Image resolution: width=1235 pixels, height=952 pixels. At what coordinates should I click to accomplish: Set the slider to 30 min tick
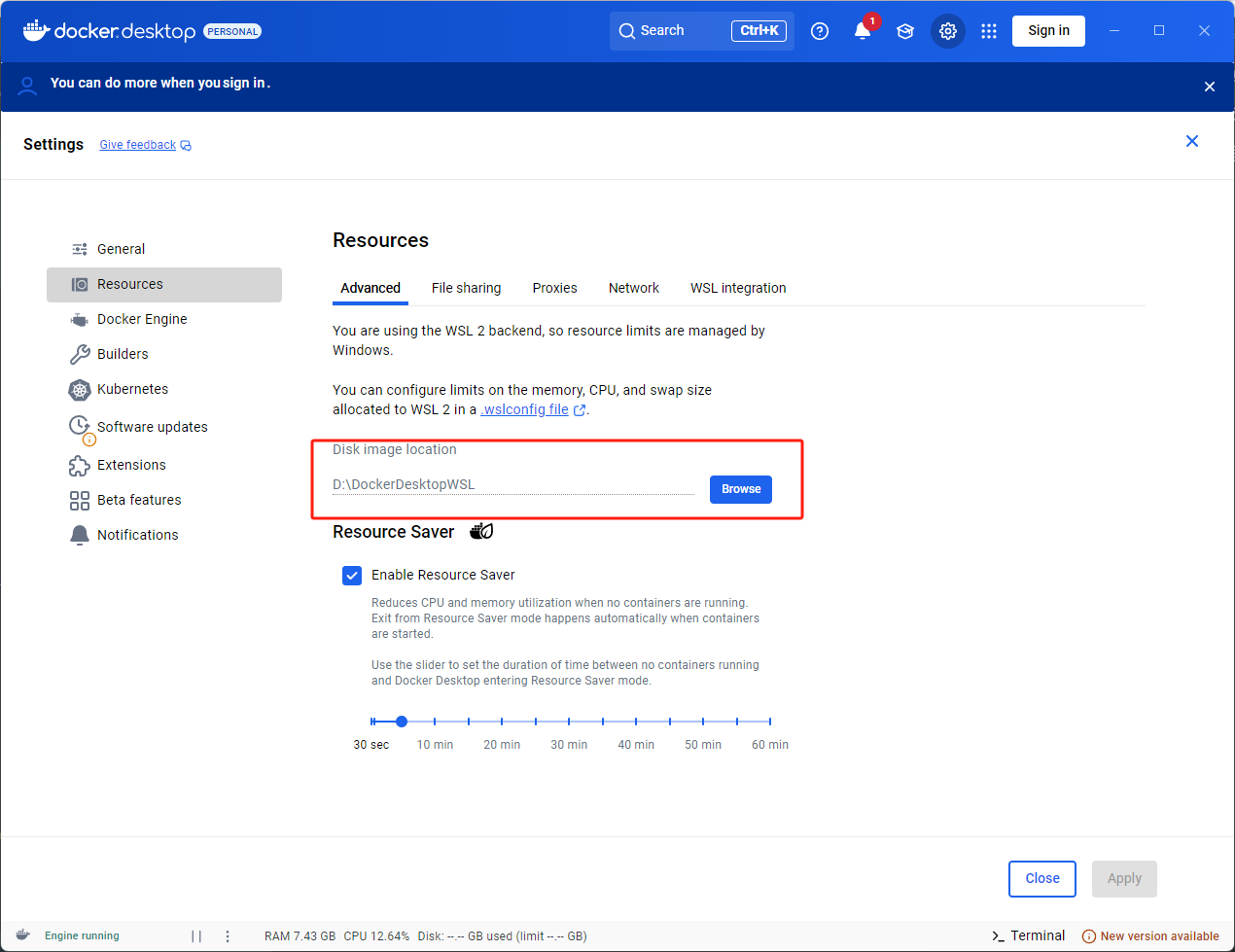569,722
